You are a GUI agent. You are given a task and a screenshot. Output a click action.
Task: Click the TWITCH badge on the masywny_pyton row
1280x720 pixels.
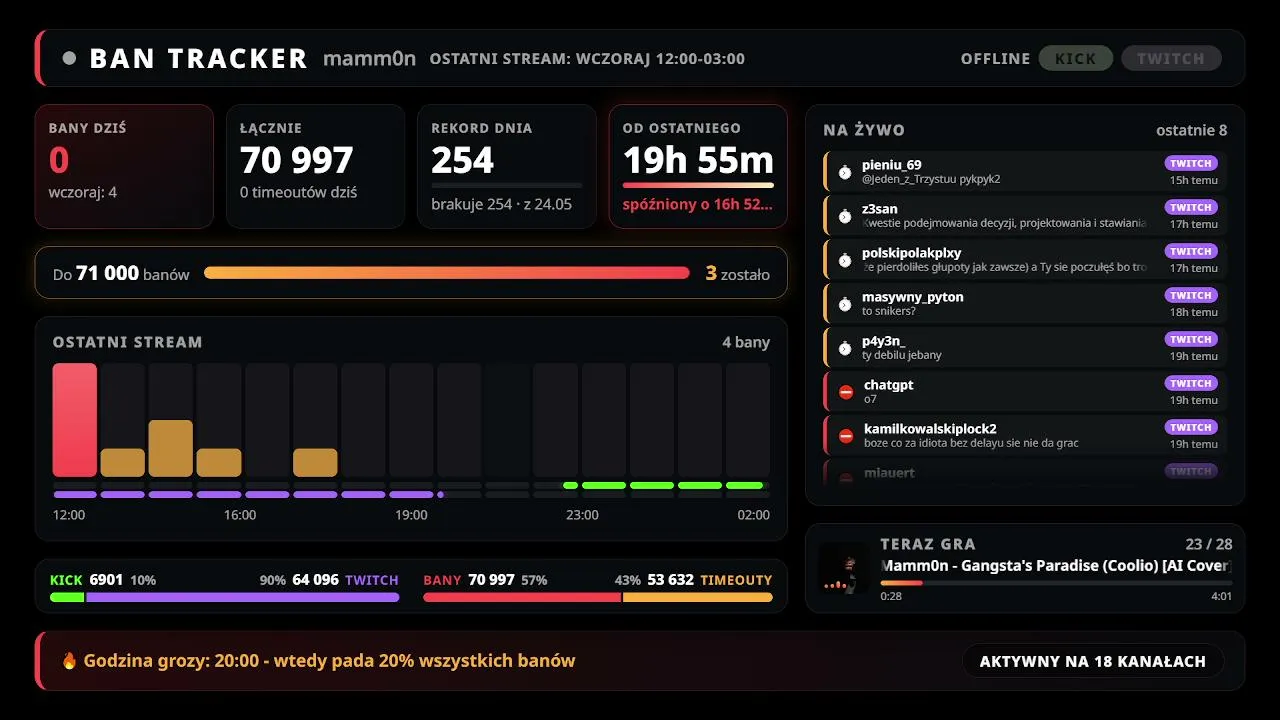coord(1191,295)
